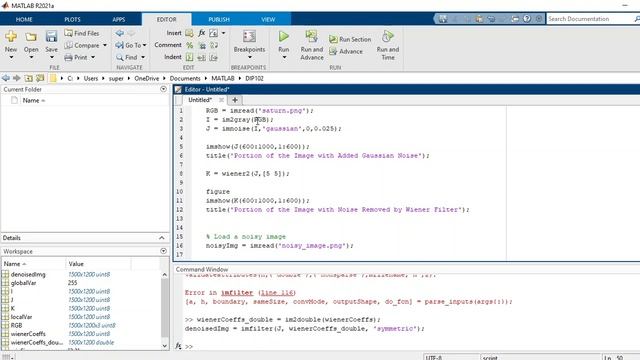Viewport: 640px width, 360px height.
Task: Click the imfilter error link
Action: (237, 293)
